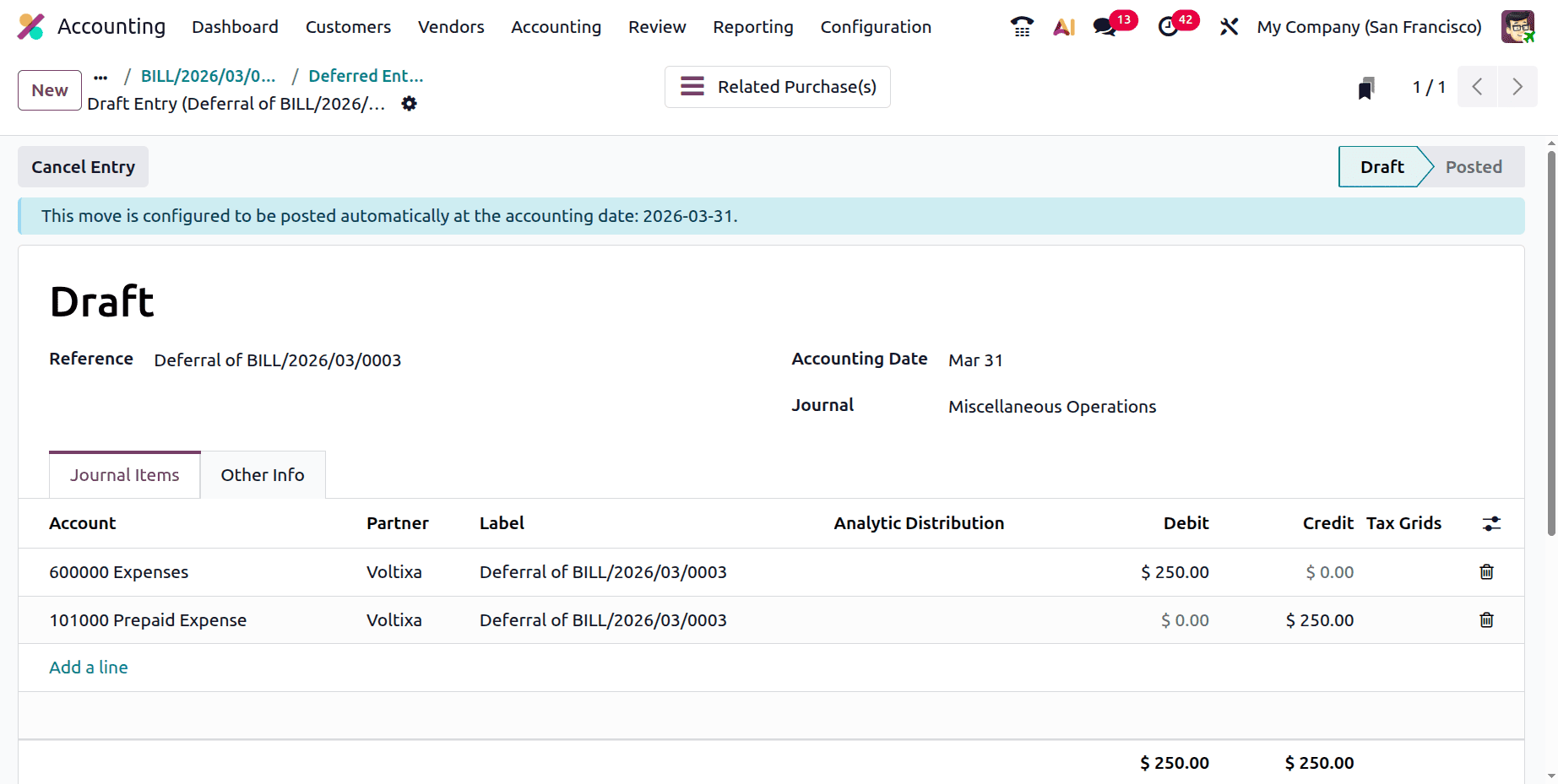Open the Dashboard menu
The width and height of the screenshot is (1558, 784).
pos(235,27)
